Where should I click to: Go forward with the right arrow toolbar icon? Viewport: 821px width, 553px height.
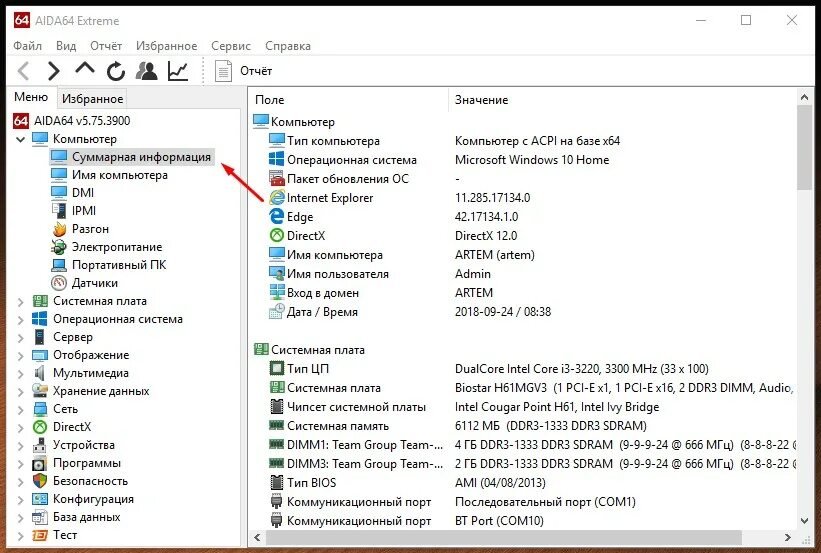pos(53,71)
